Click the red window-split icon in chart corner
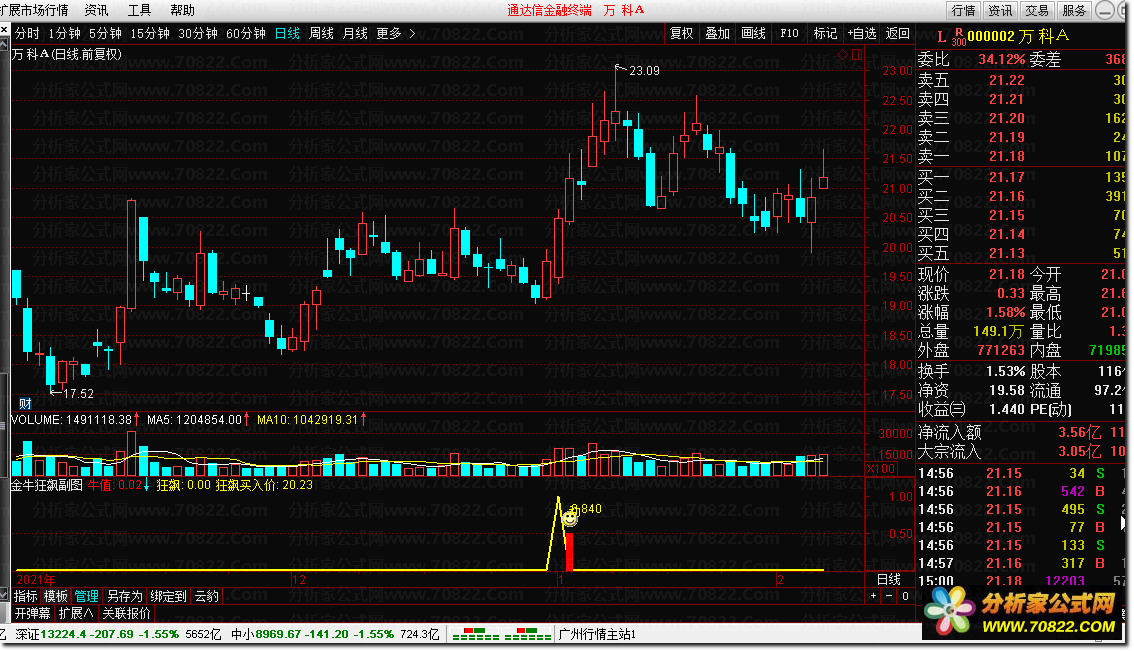This screenshot has width=1134, height=651. (857, 54)
